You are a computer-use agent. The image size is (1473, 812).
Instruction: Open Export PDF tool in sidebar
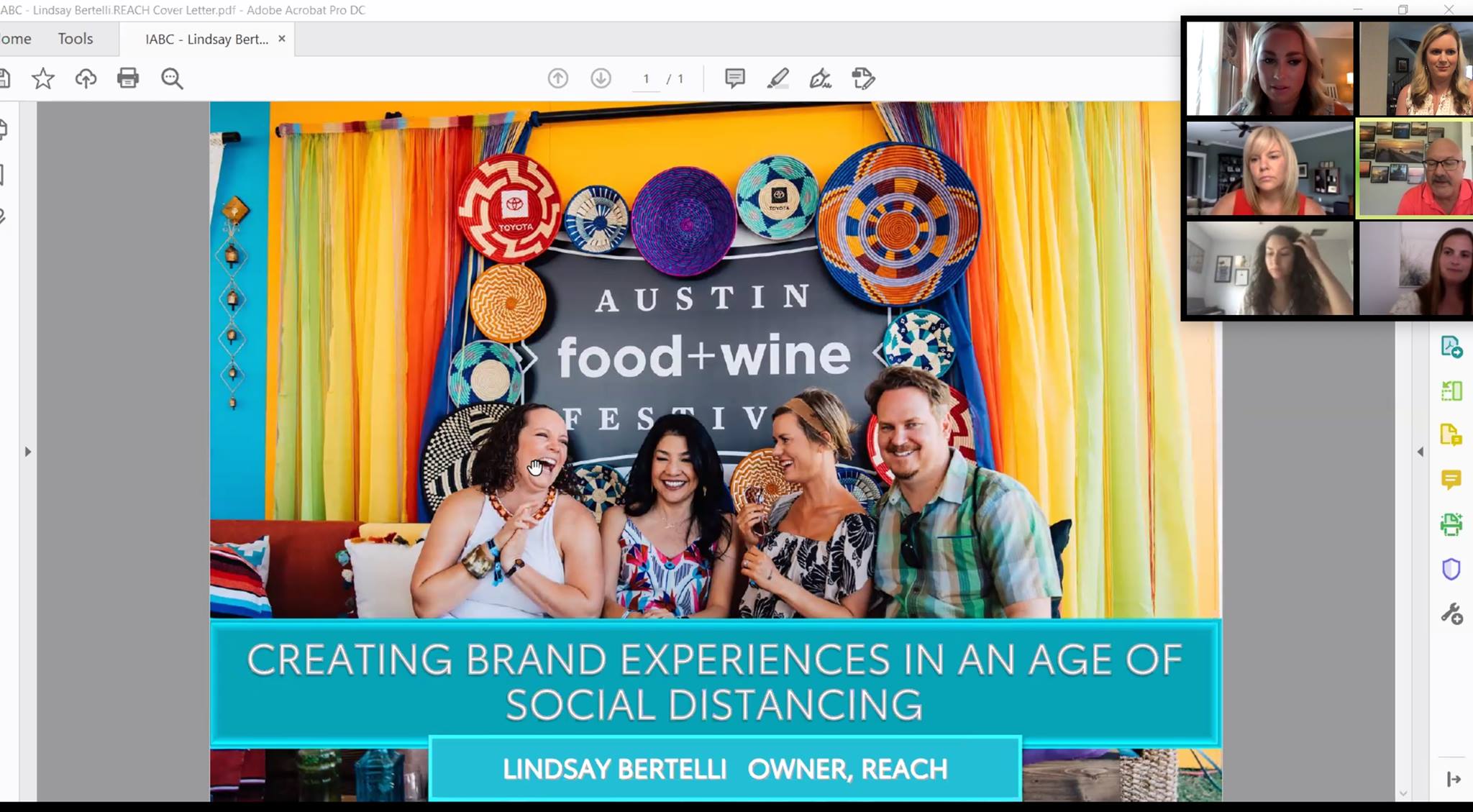[1451, 347]
